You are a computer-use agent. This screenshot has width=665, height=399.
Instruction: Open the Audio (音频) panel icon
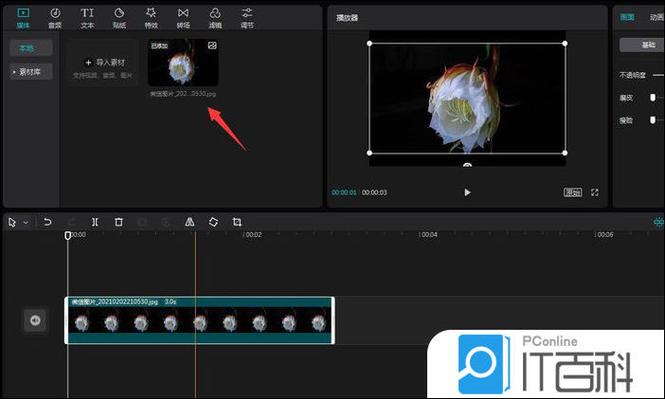point(55,18)
